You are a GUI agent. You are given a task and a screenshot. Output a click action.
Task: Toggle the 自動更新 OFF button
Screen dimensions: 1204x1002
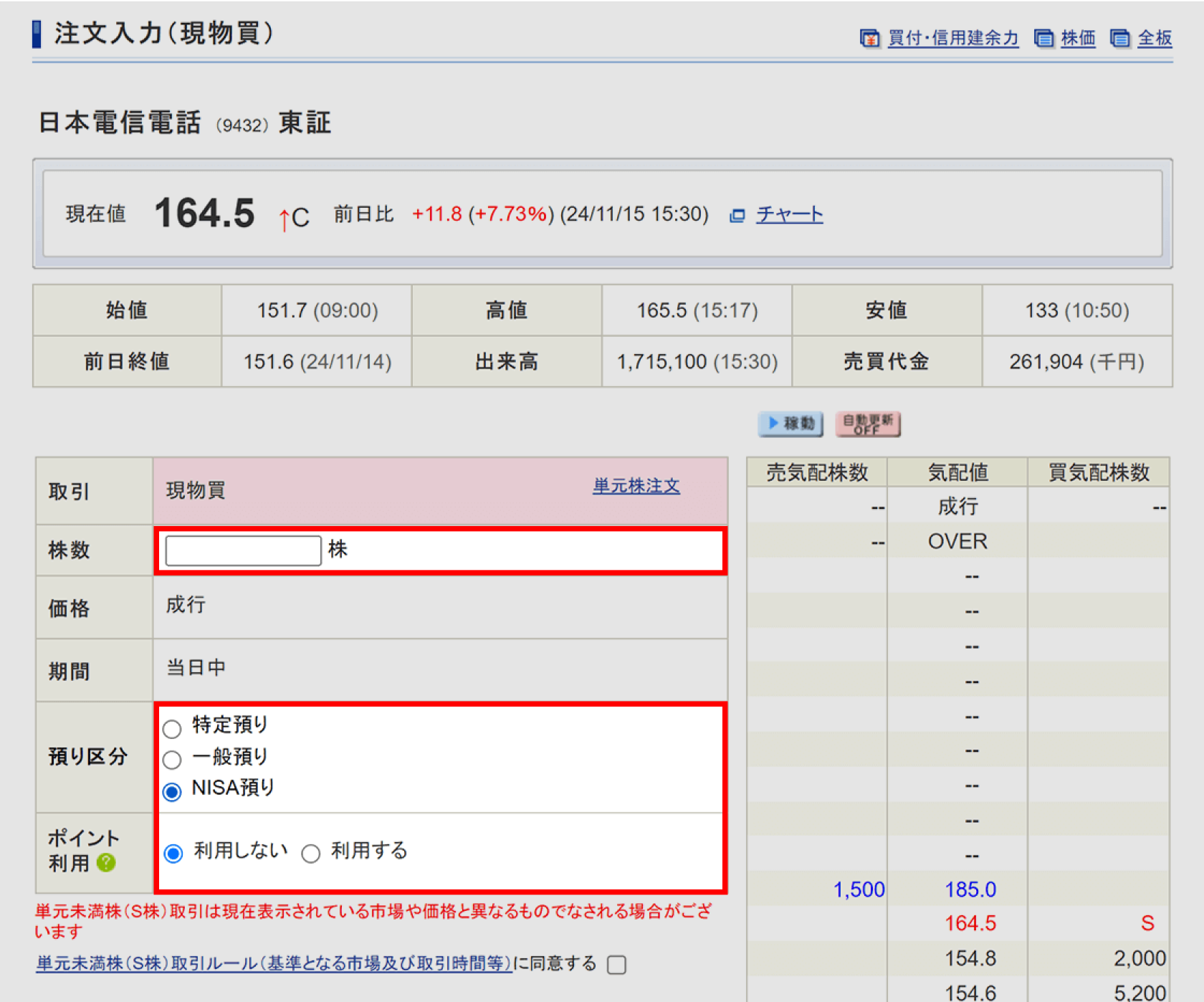[868, 424]
